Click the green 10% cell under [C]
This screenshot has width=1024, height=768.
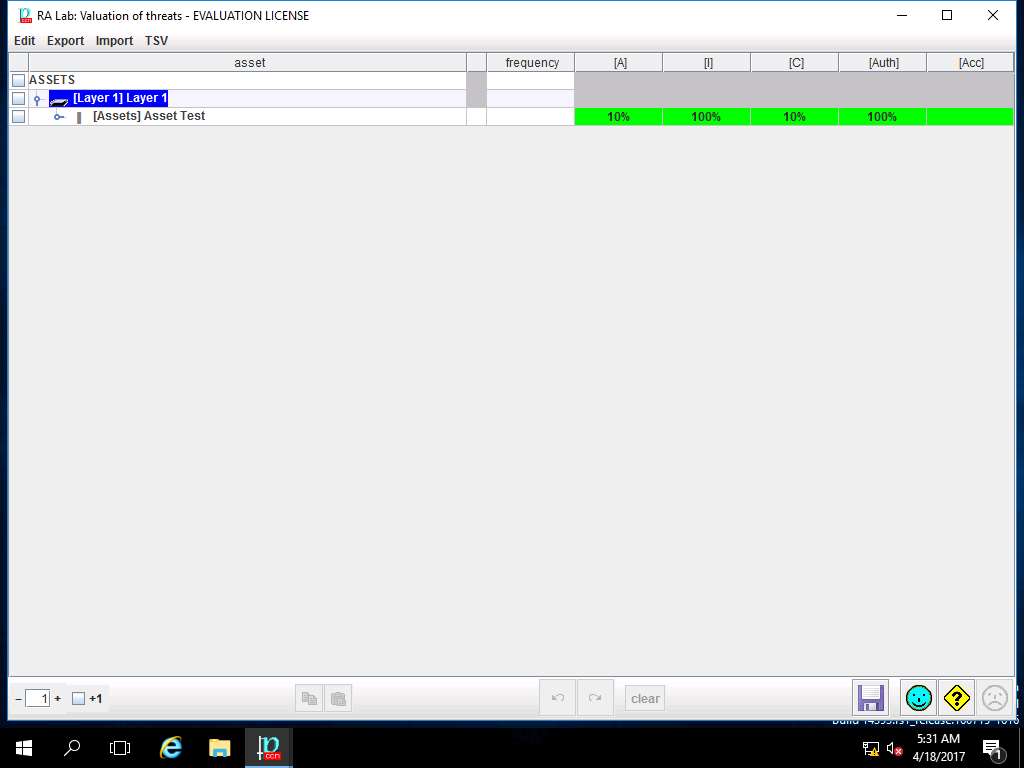[795, 117]
